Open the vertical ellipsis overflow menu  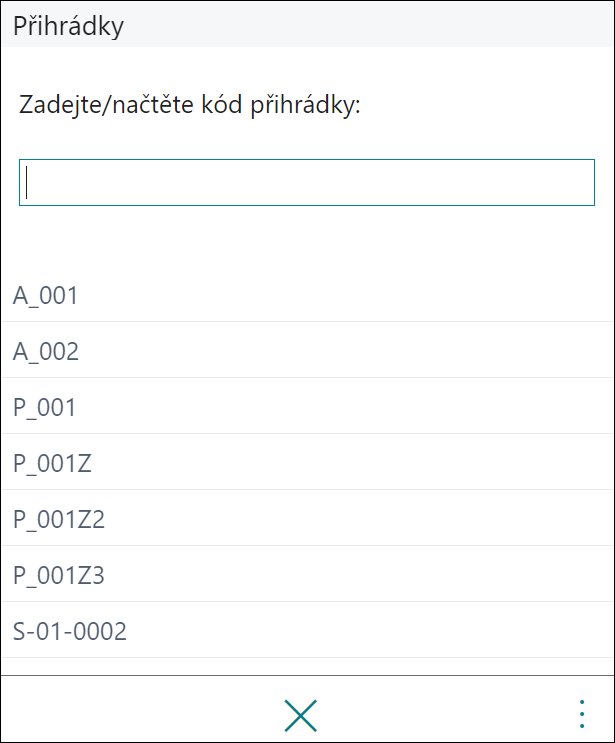582,714
